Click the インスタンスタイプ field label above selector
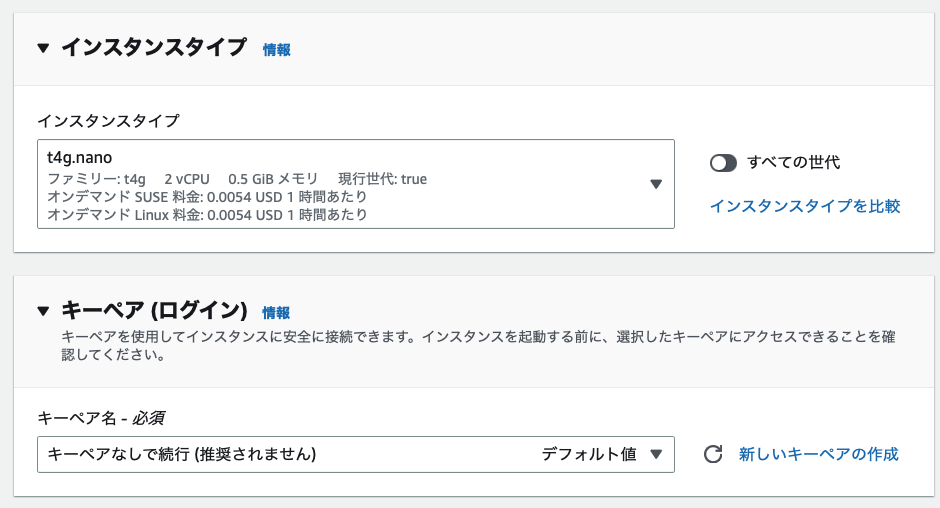This screenshot has height=508, width=940. [x=108, y=120]
